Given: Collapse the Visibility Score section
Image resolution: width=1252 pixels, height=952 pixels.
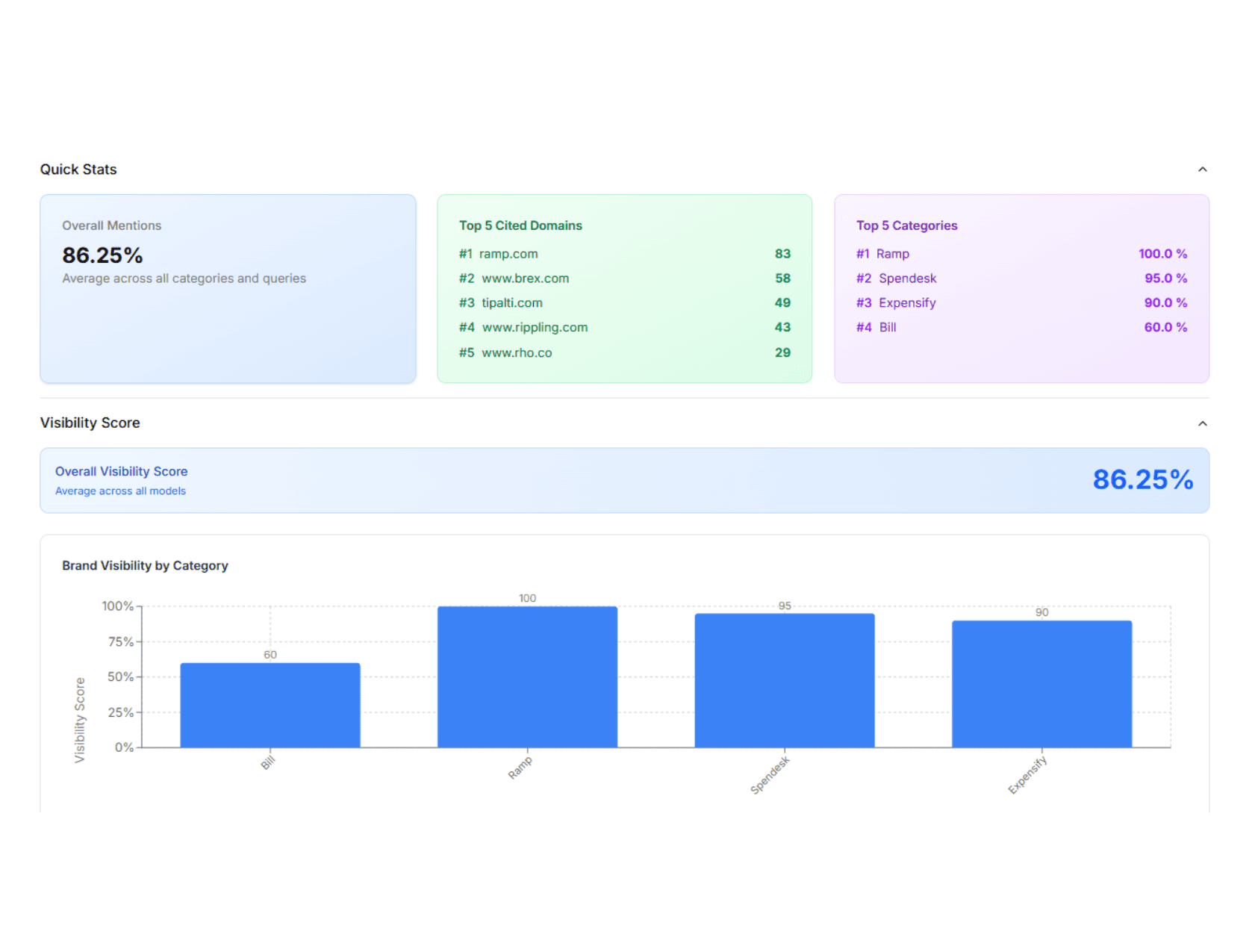Looking at the screenshot, I should click(x=1203, y=423).
